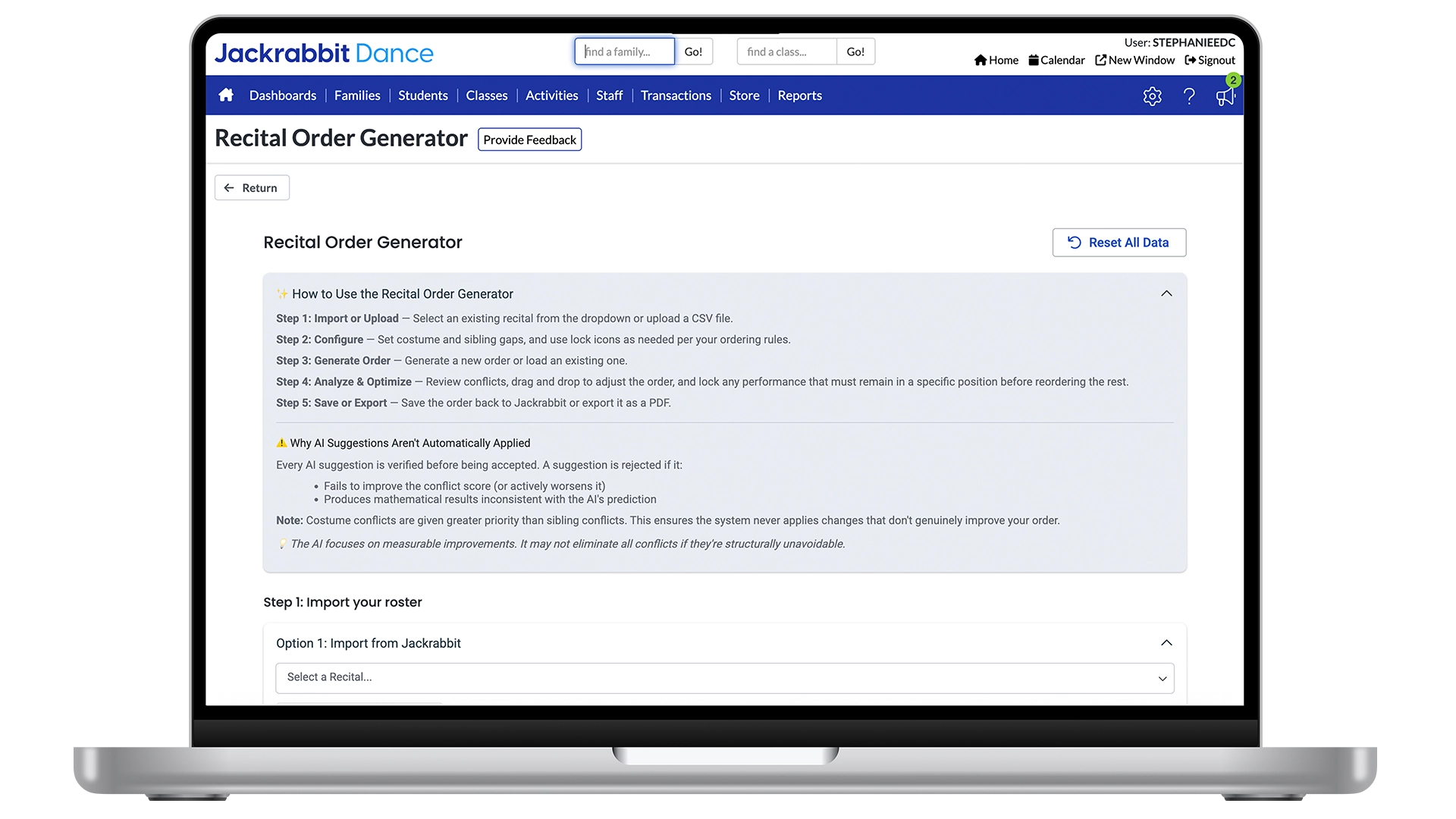Click 'Why AI Suggestions Aren't Automatically Applied' heading
Viewport: 1456px width, 819px height.
[x=409, y=443]
